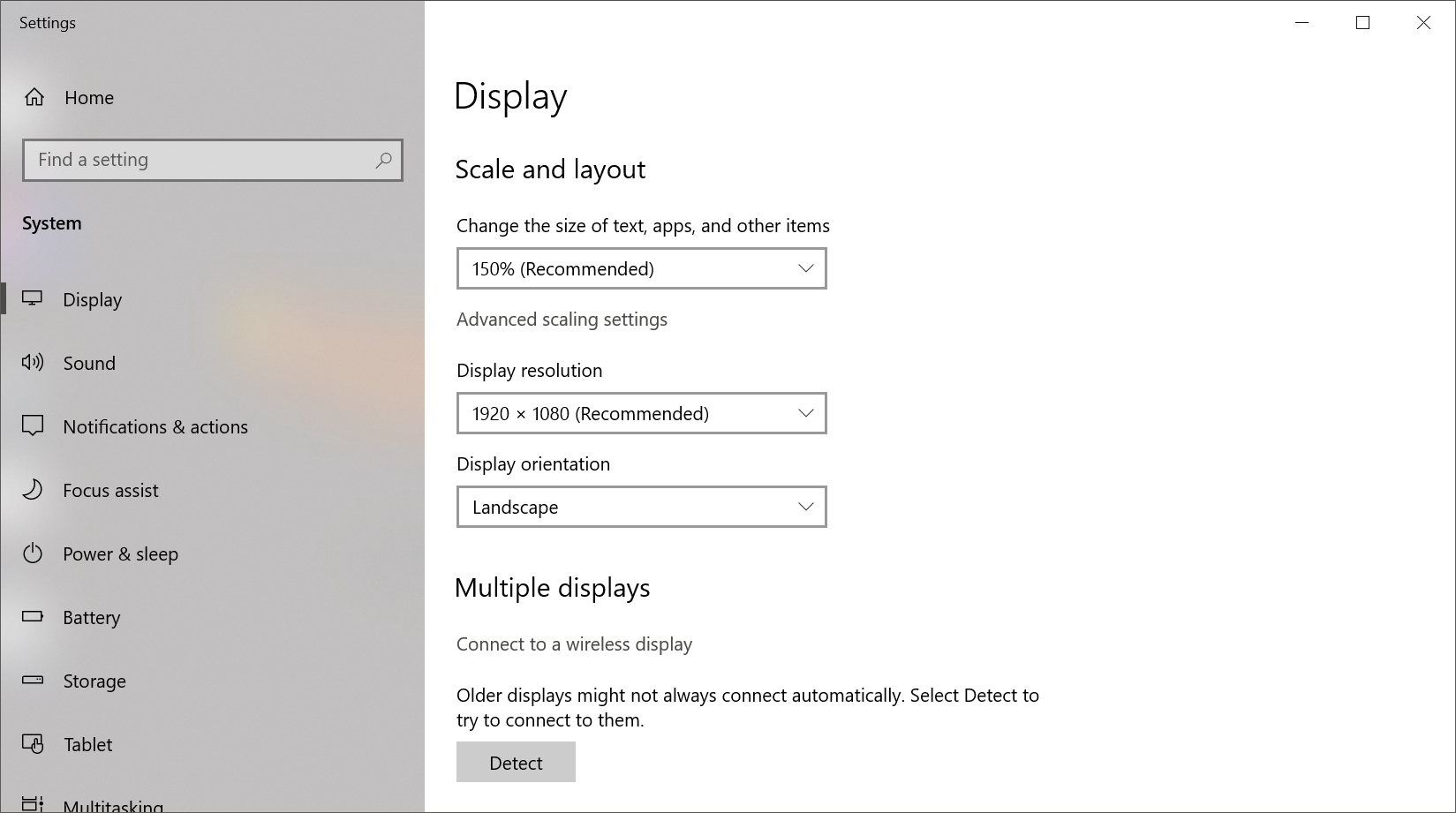Click Display resolution chevron arrow

pos(805,413)
